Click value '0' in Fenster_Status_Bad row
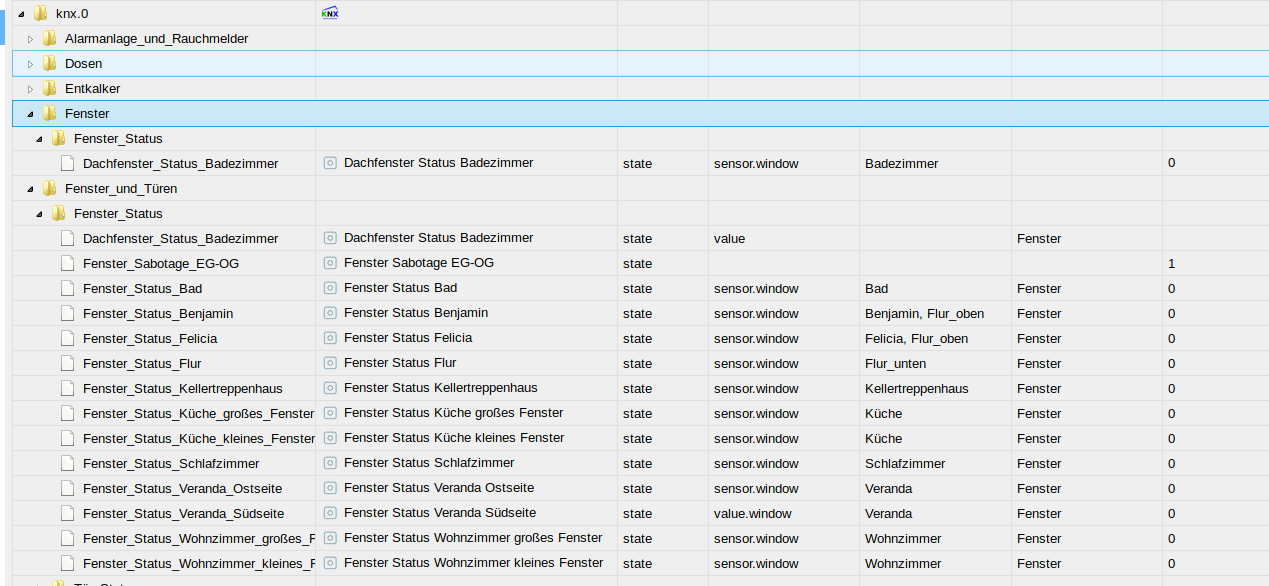The image size is (1269, 586). pyautogui.click(x=1171, y=288)
